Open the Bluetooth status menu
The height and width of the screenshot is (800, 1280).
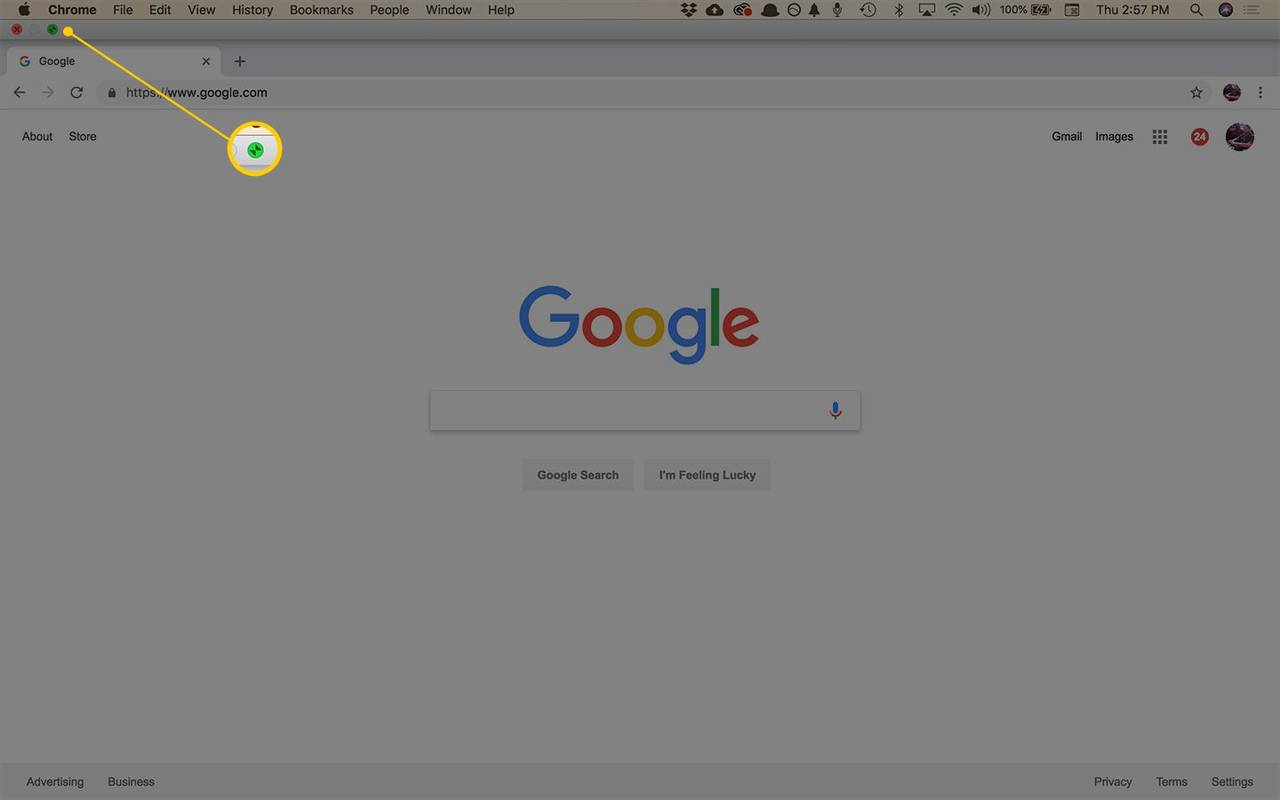click(898, 10)
